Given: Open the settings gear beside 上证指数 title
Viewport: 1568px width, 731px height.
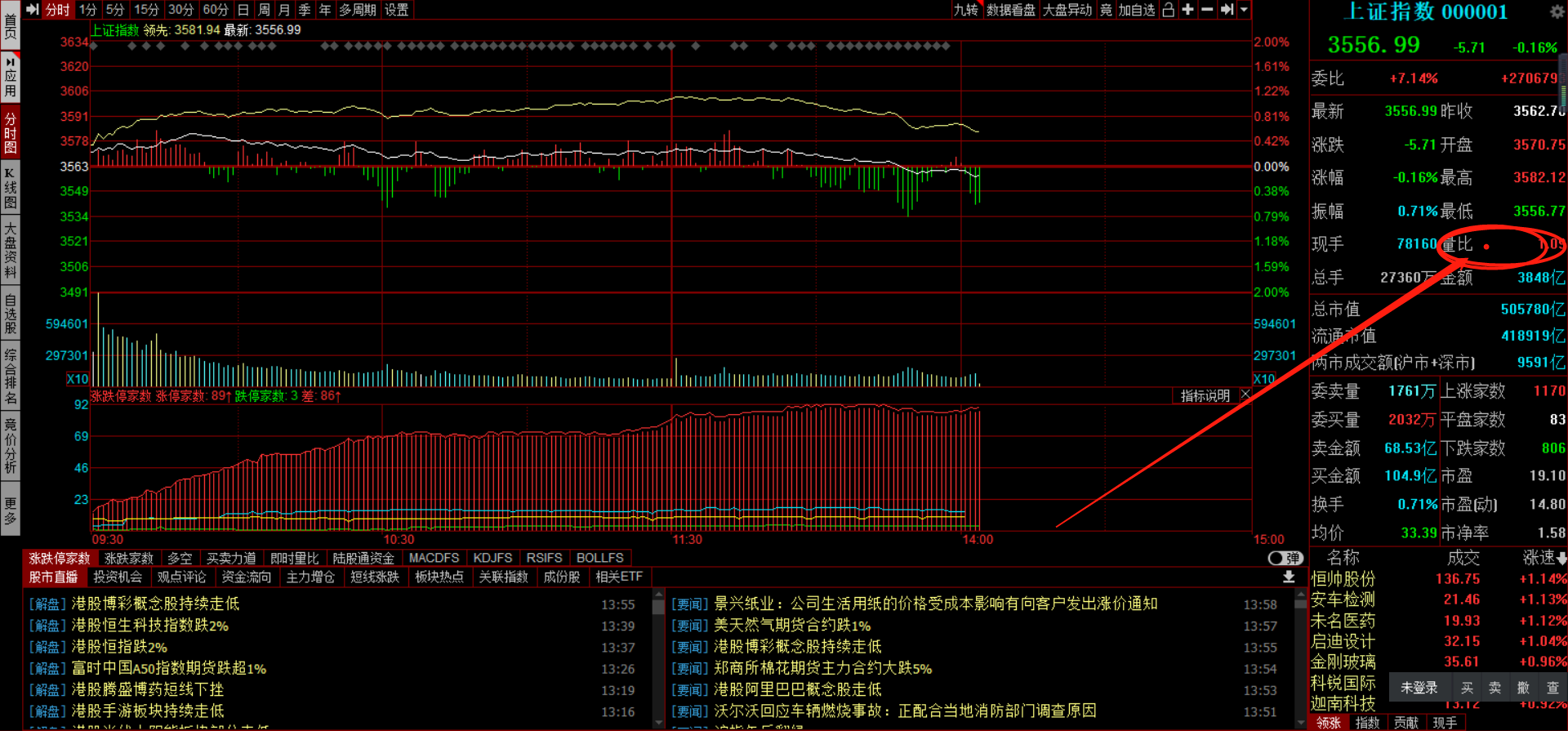Looking at the screenshot, I should pyautogui.click(x=1557, y=11).
